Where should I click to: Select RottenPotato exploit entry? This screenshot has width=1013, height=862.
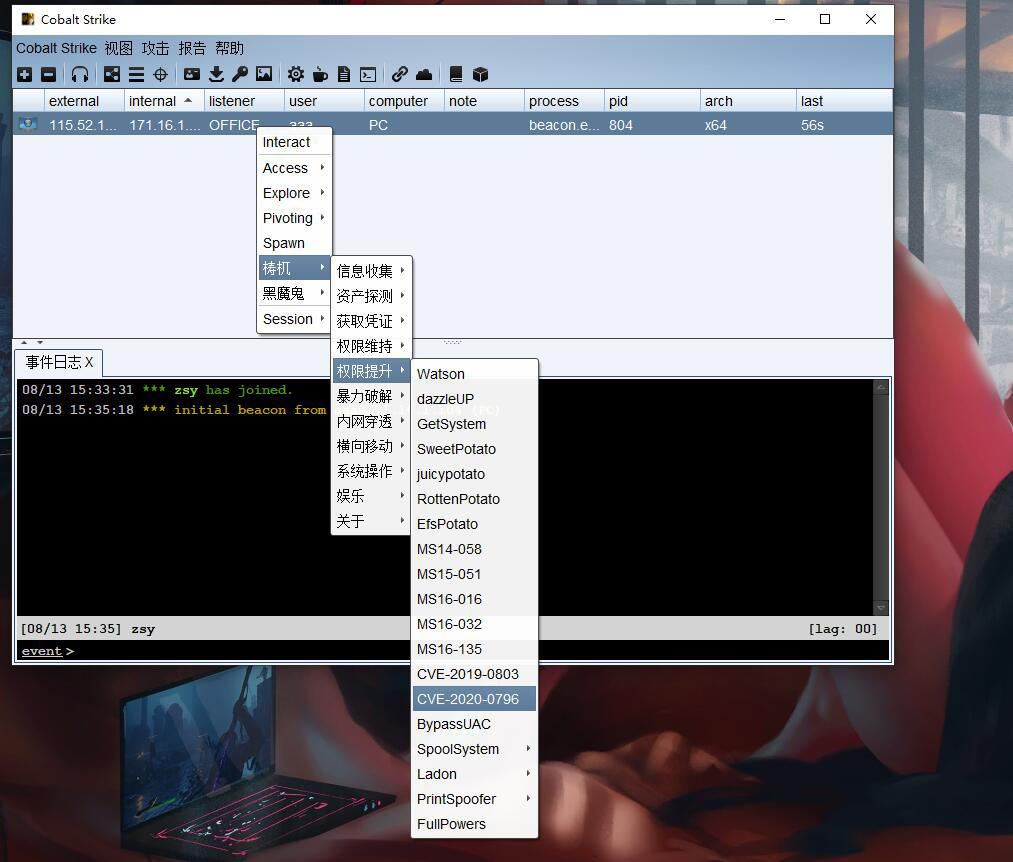[x=474, y=499]
